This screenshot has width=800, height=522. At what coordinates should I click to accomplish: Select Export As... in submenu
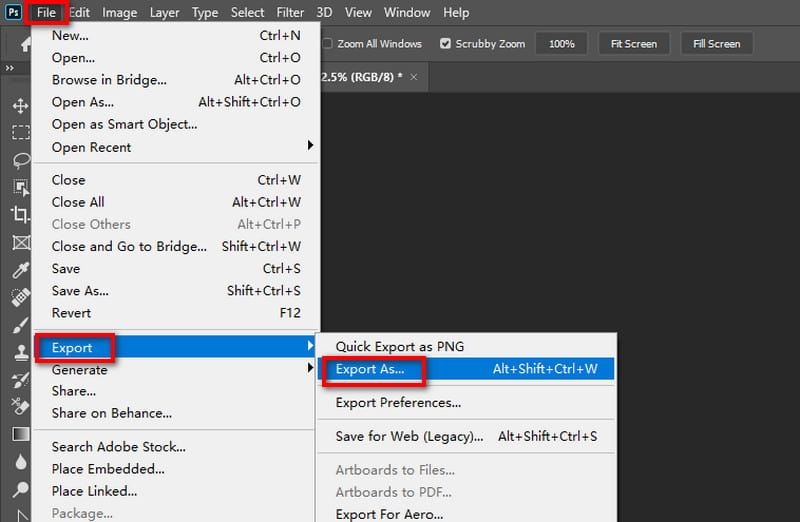click(x=466, y=368)
